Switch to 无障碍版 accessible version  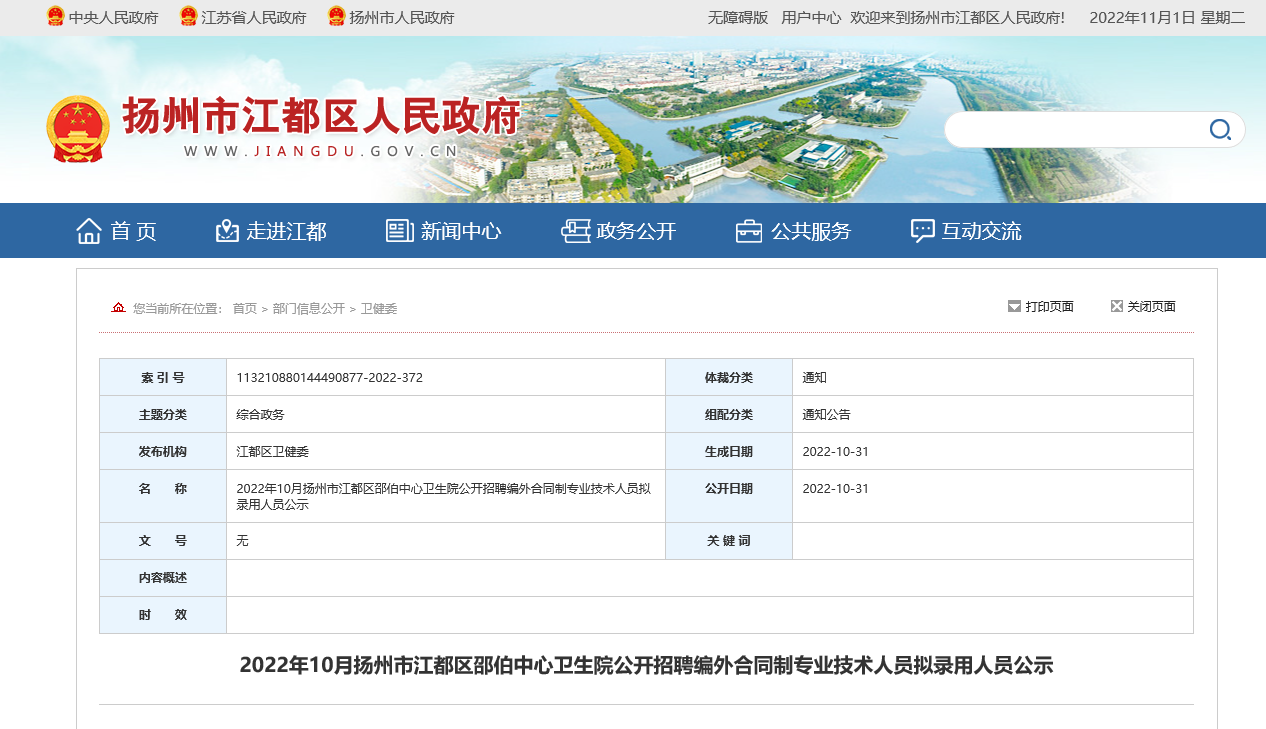(x=738, y=18)
